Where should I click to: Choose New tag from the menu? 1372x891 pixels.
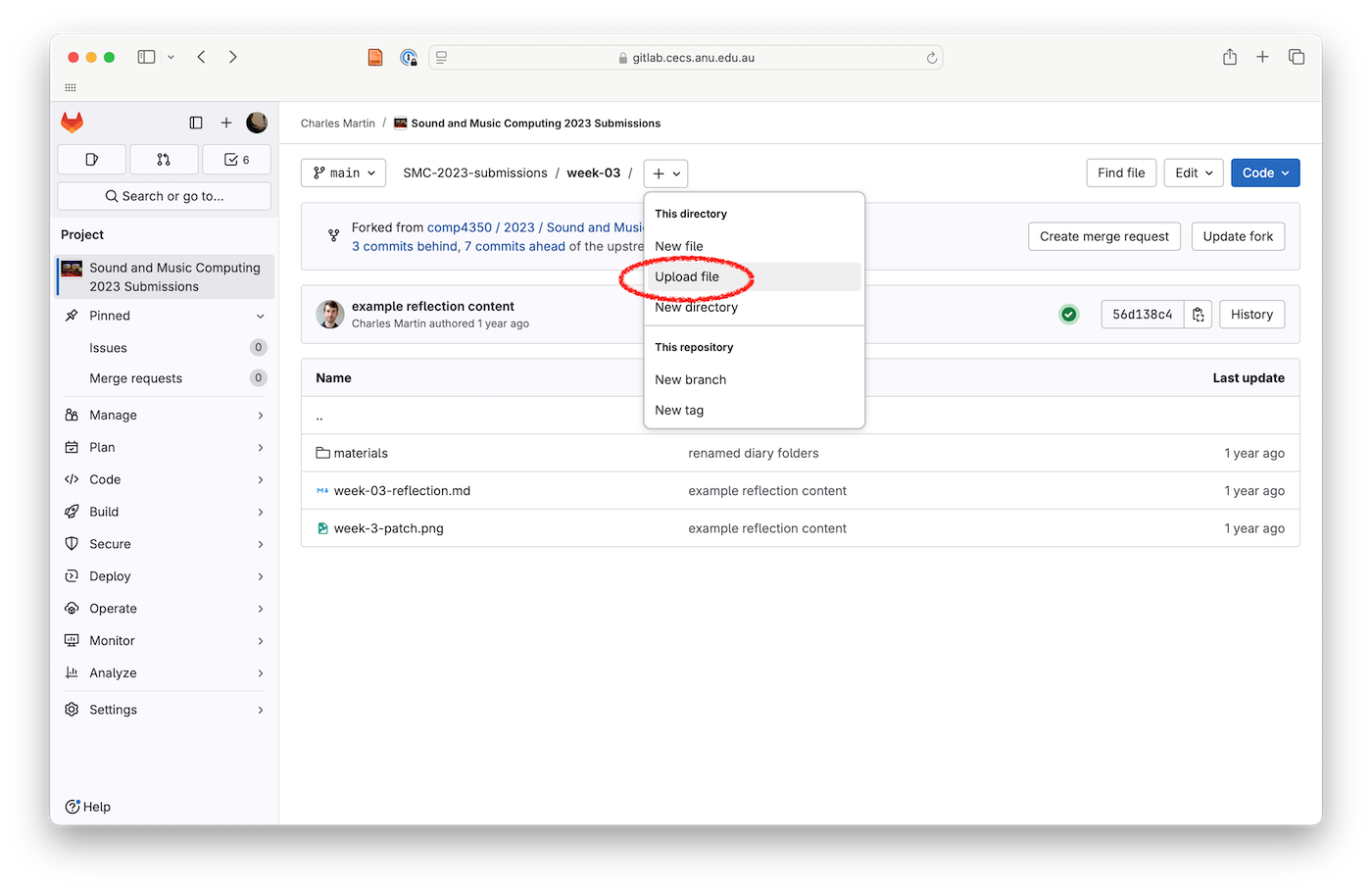point(679,410)
